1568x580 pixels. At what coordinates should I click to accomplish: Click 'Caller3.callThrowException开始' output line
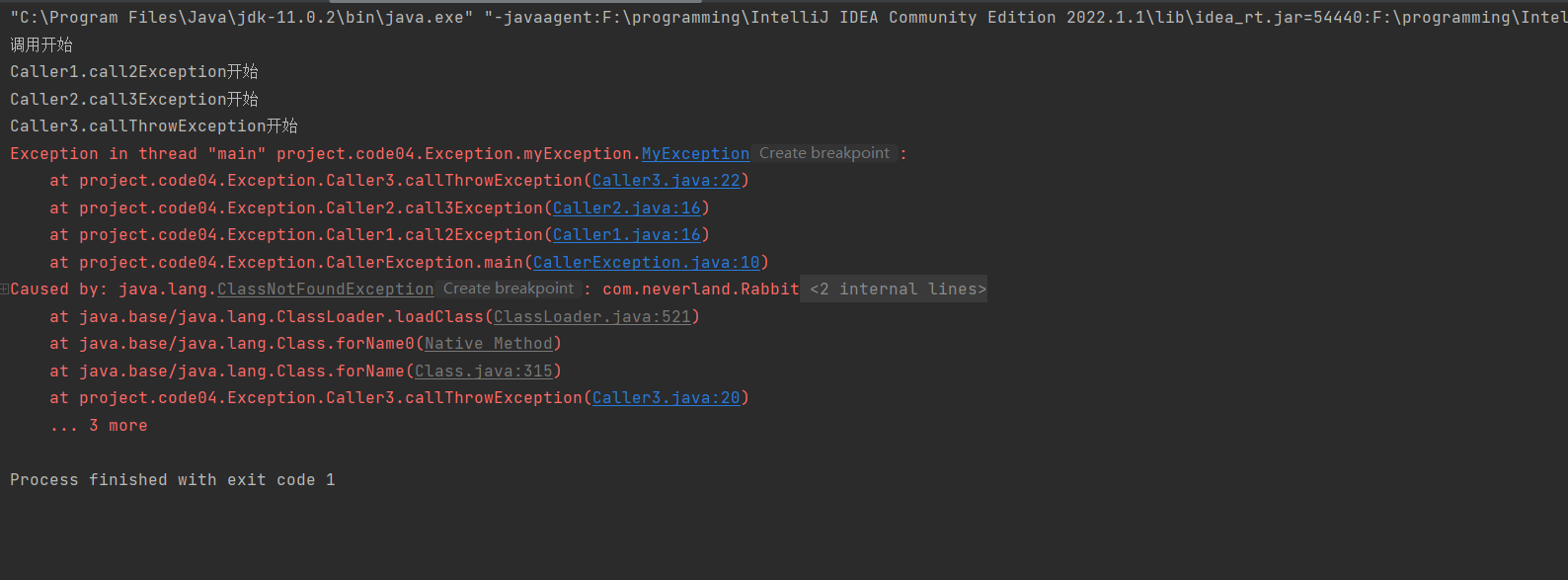(154, 126)
